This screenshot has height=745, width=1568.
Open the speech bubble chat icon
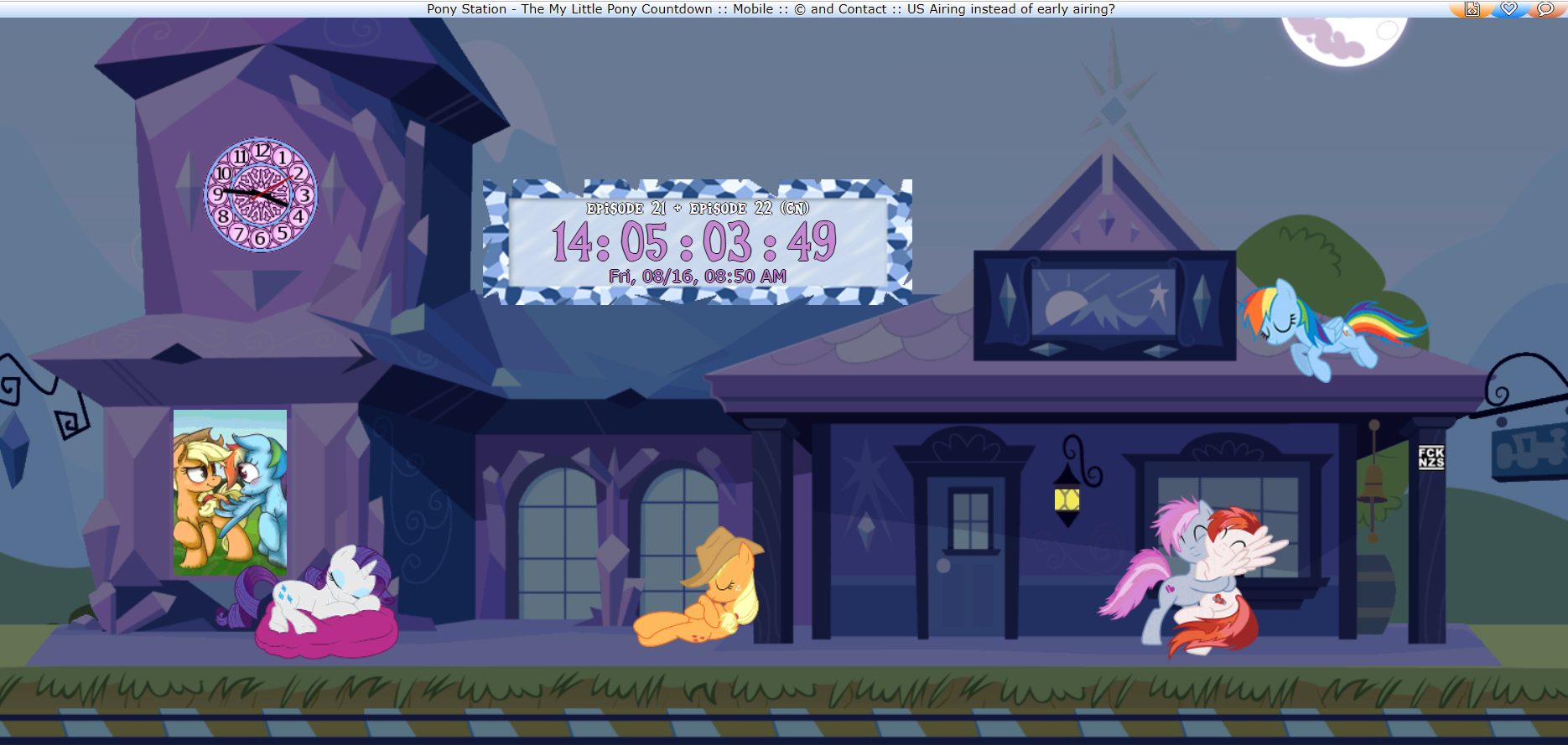(x=1545, y=9)
